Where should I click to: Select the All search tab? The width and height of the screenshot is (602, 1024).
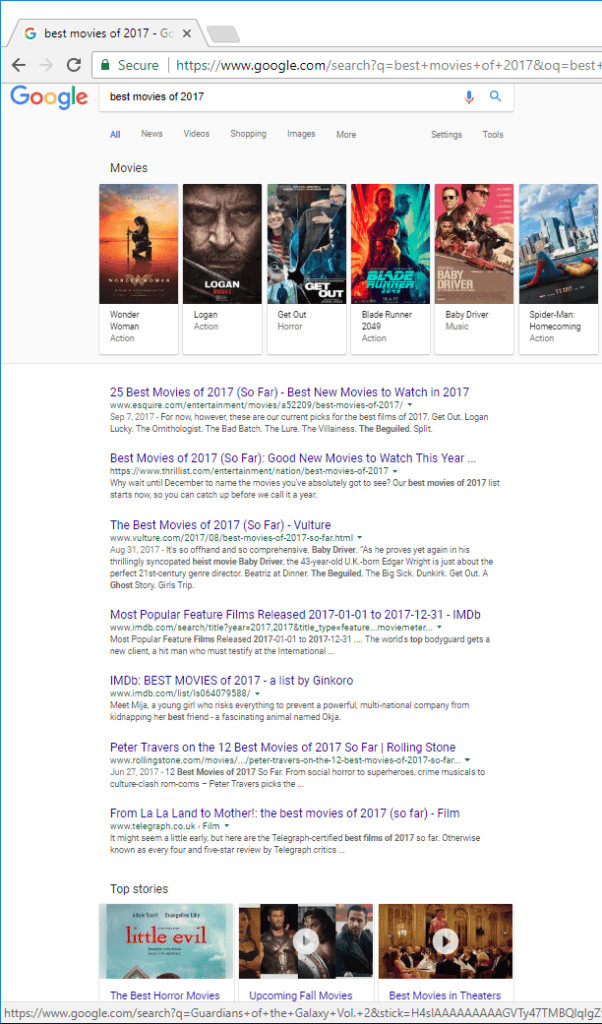point(115,135)
